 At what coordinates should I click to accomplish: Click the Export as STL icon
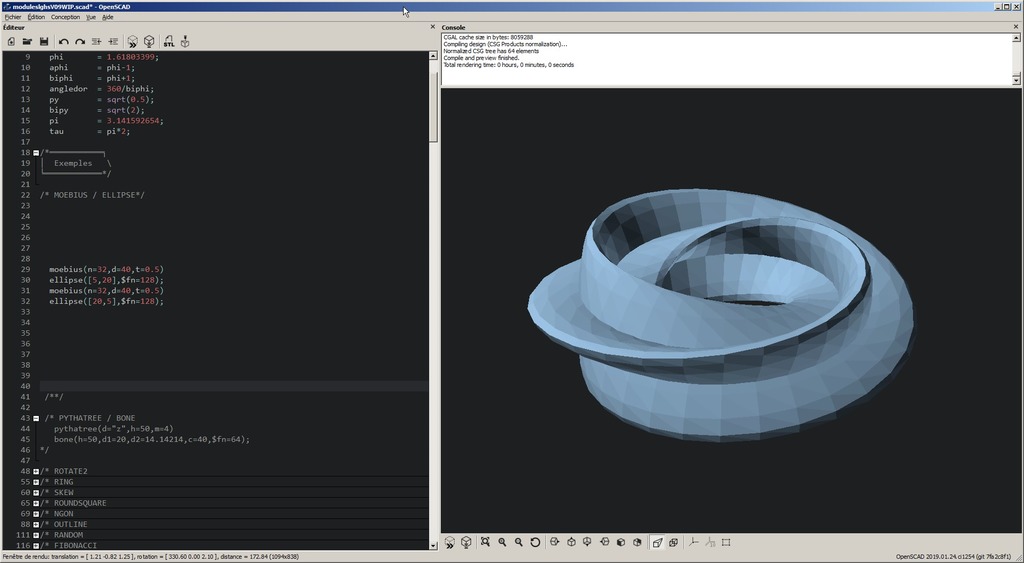click(168, 42)
